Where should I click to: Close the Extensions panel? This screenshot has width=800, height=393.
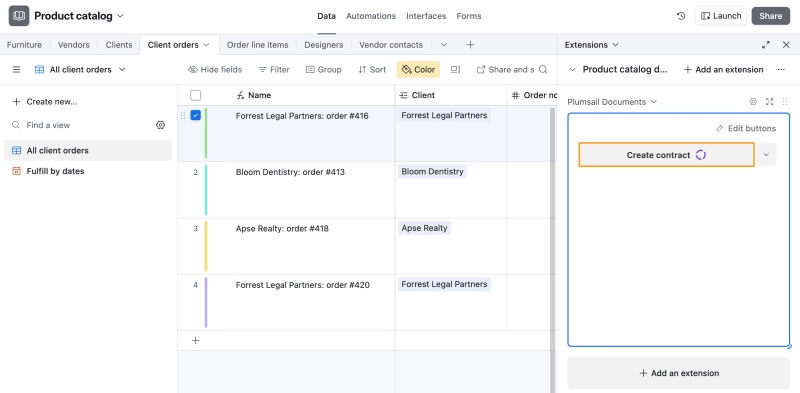(x=786, y=45)
